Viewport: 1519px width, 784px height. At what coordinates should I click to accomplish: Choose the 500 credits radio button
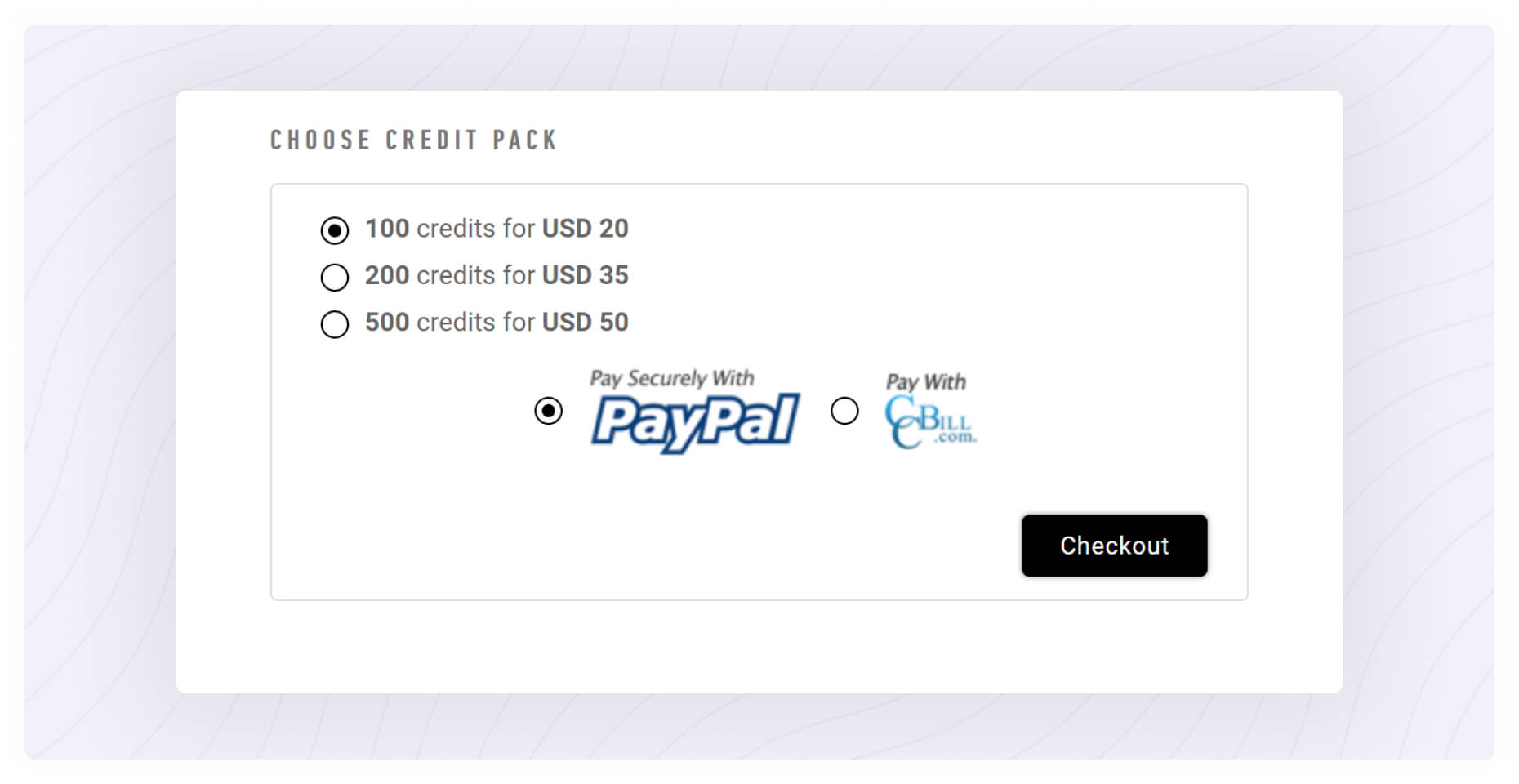(335, 324)
